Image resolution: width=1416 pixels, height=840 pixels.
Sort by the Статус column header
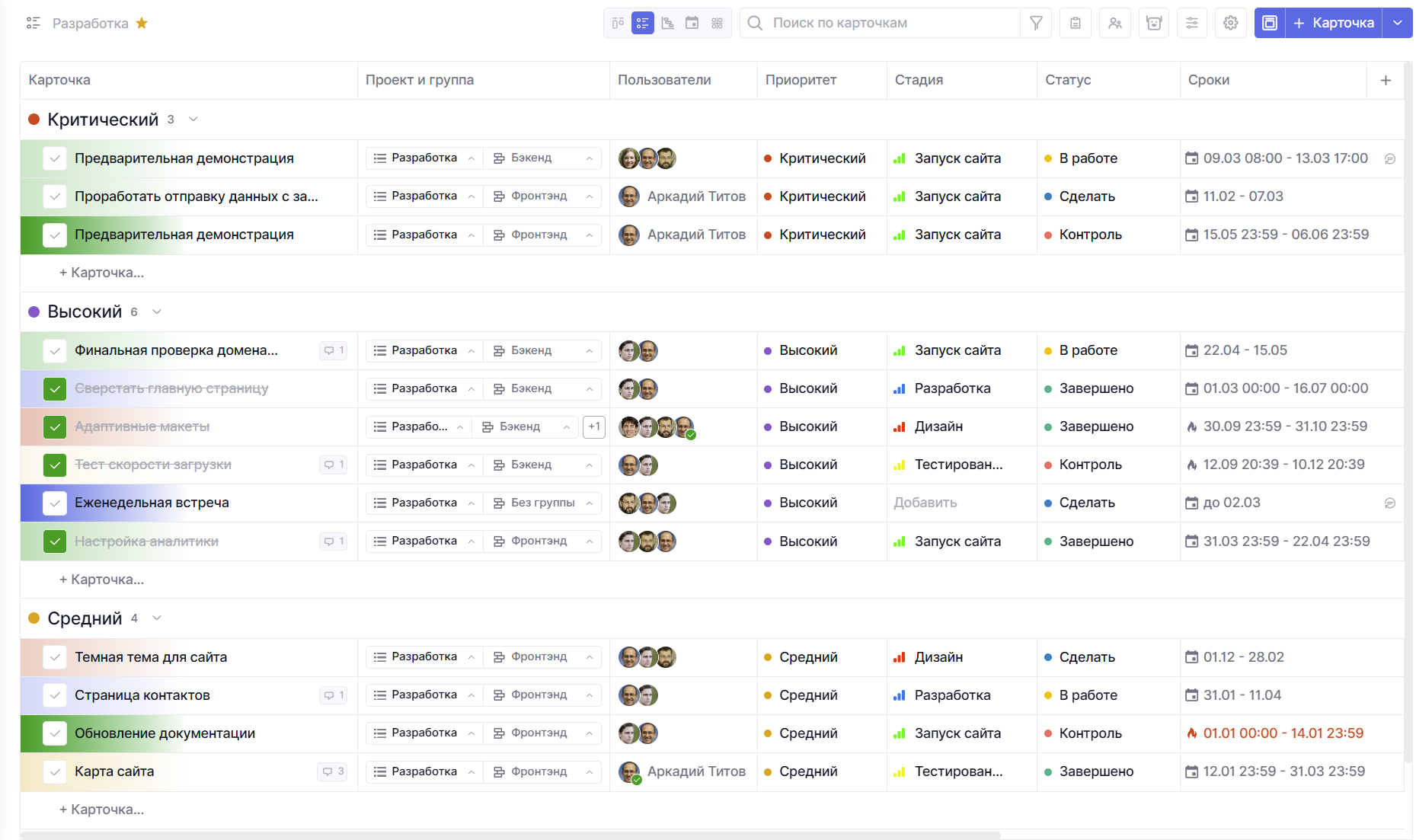tap(1067, 80)
